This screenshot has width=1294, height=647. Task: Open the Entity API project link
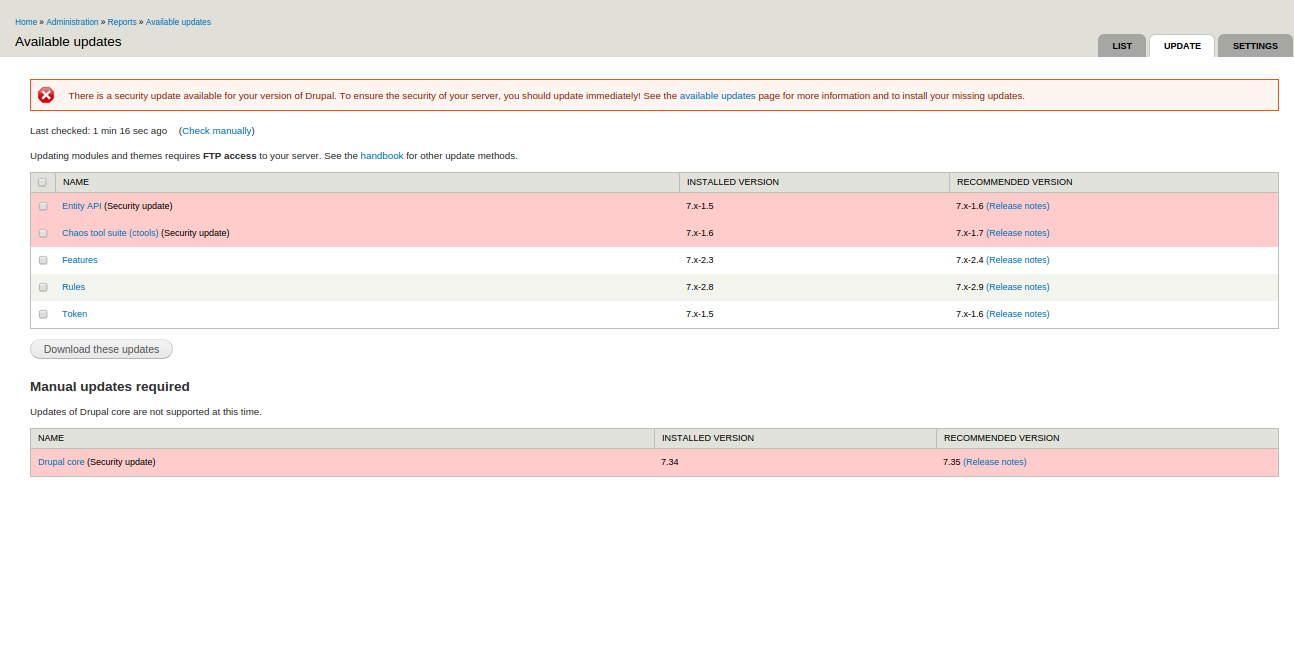[x=82, y=206]
